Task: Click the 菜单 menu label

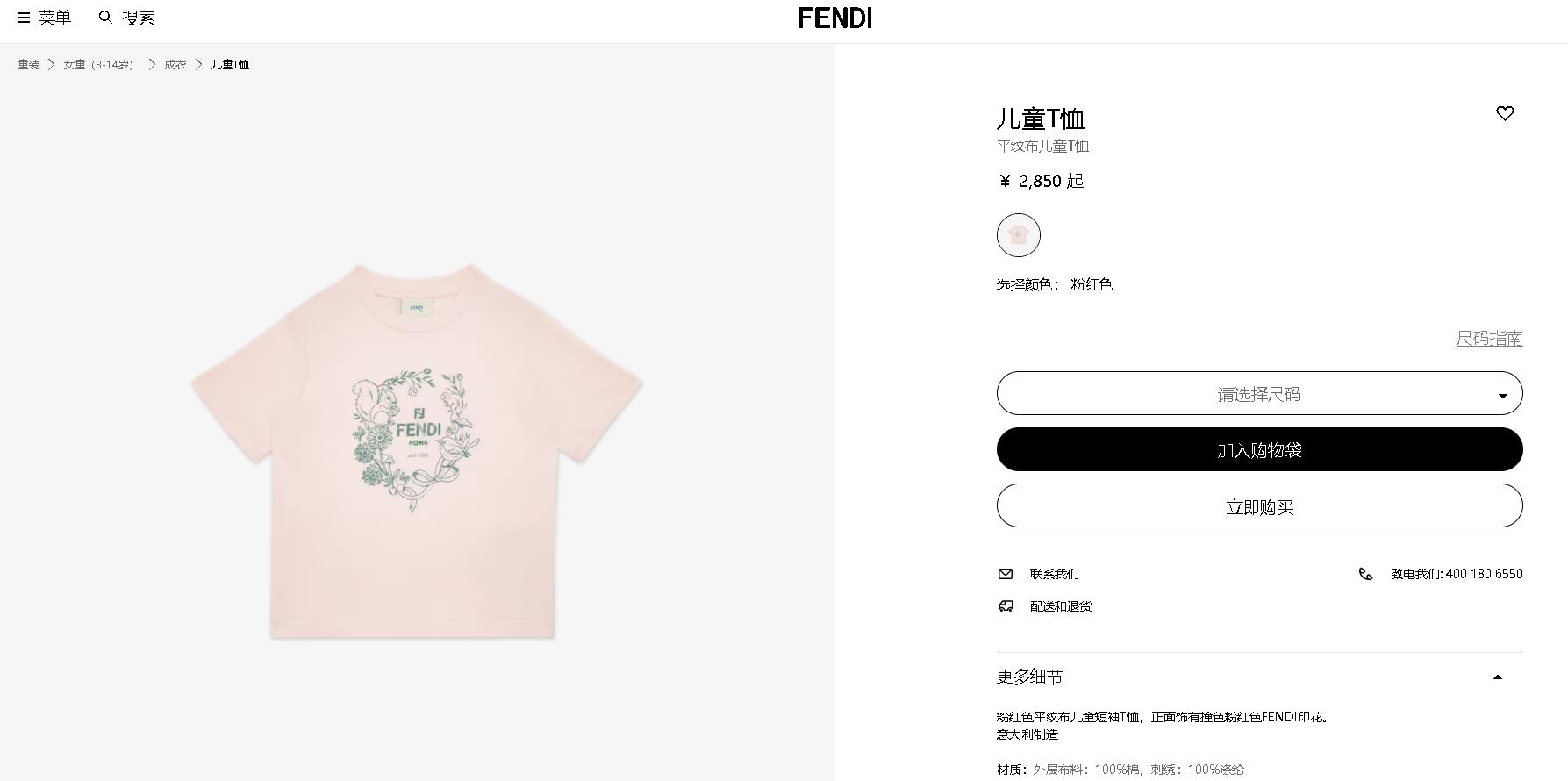Action: click(x=54, y=18)
